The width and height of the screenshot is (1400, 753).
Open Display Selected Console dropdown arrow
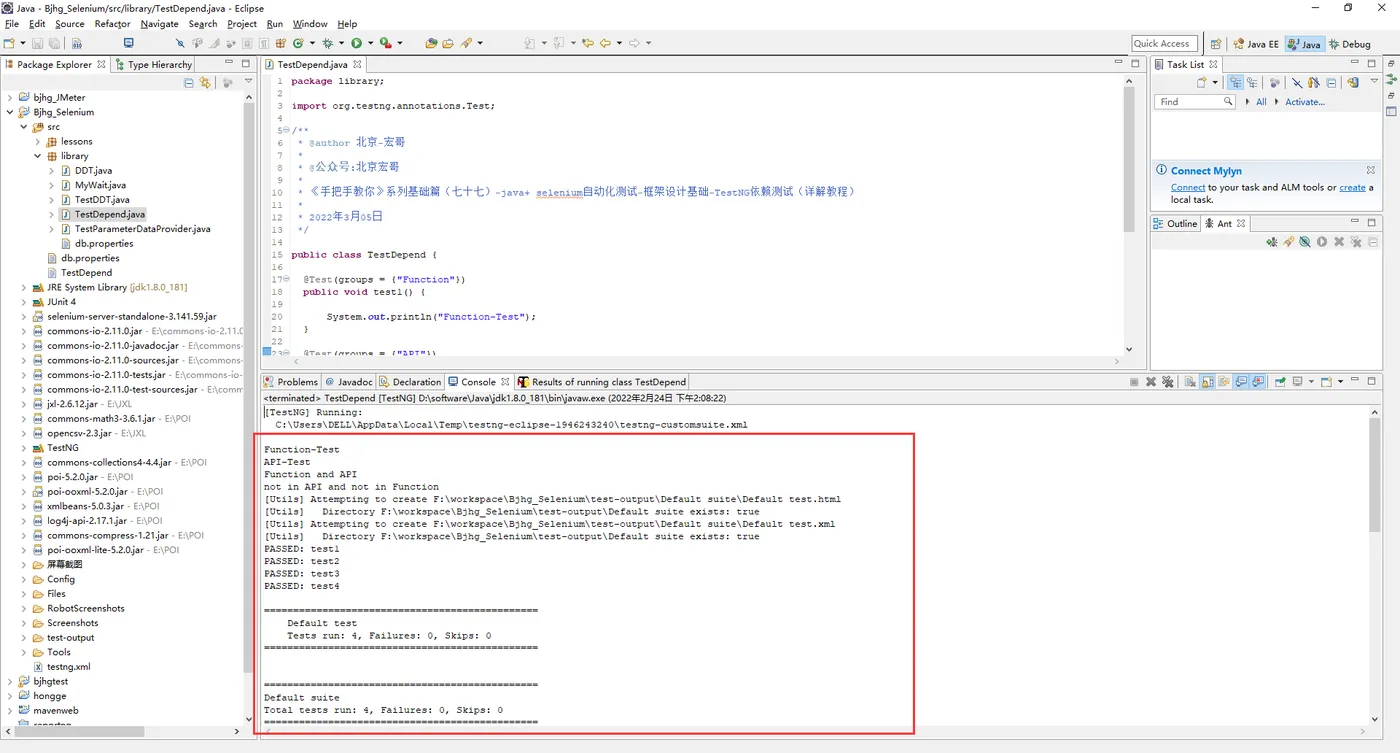1311,381
